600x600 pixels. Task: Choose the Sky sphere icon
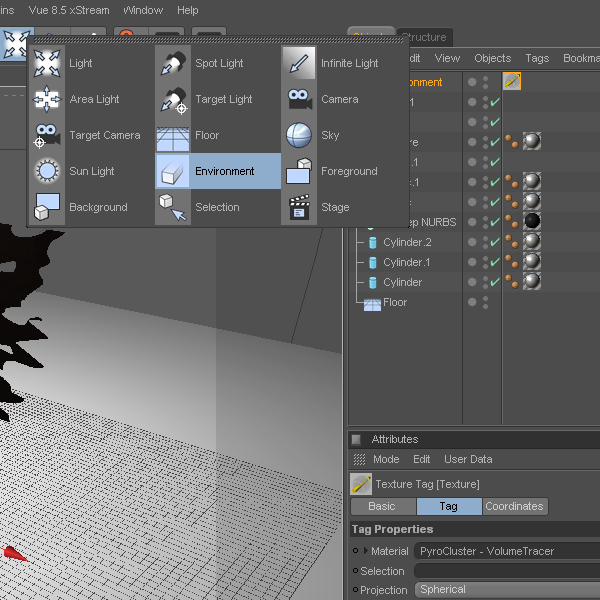tap(299, 135)
